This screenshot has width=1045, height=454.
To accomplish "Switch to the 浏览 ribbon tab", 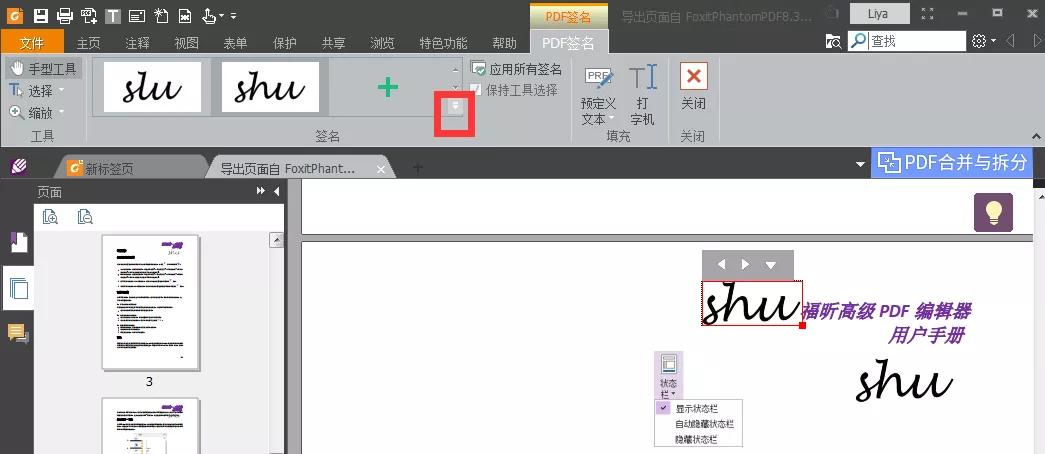I will [383, 43].
